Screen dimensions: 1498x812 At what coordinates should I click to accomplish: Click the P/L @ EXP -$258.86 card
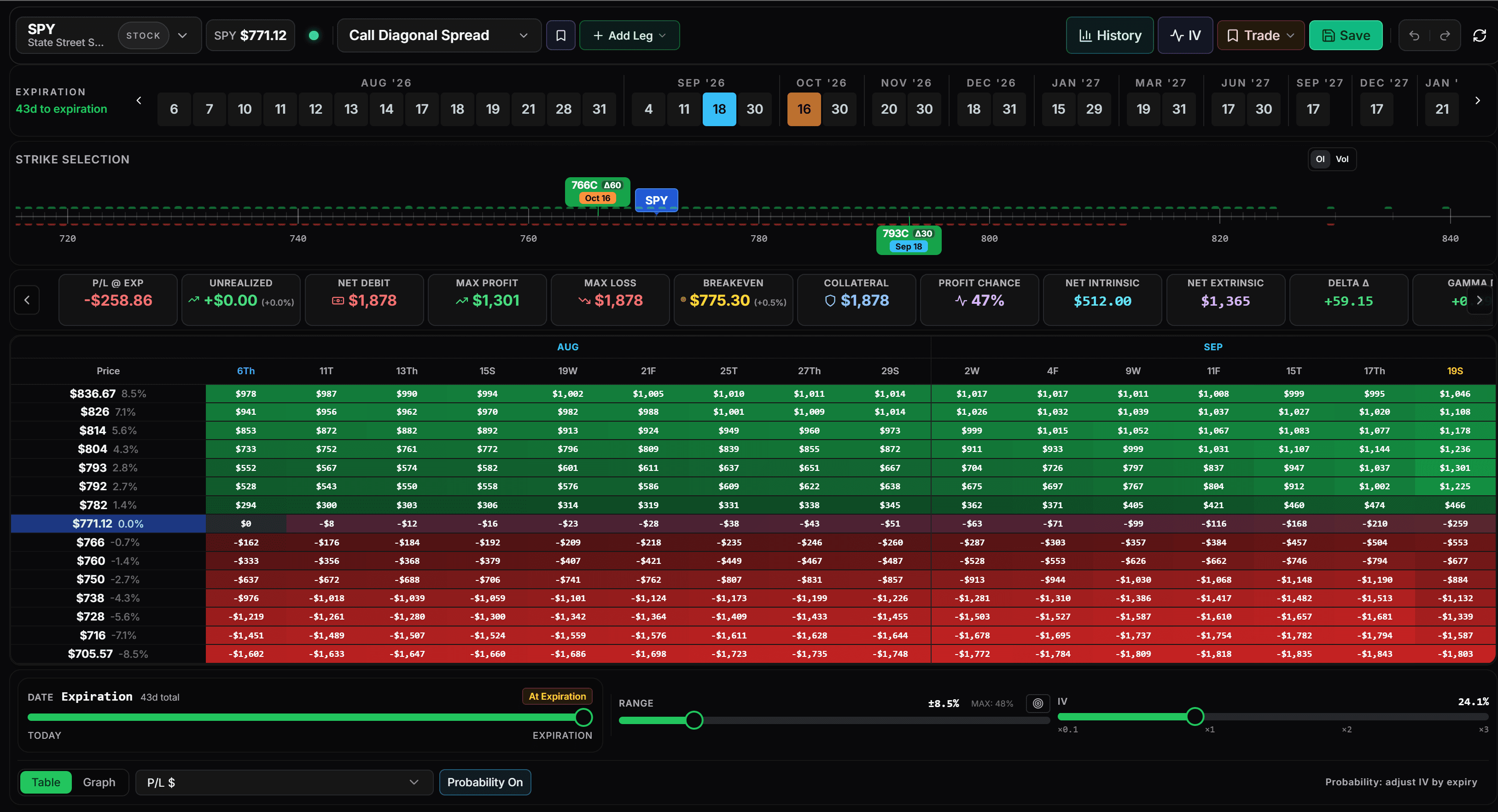[118, 299]
